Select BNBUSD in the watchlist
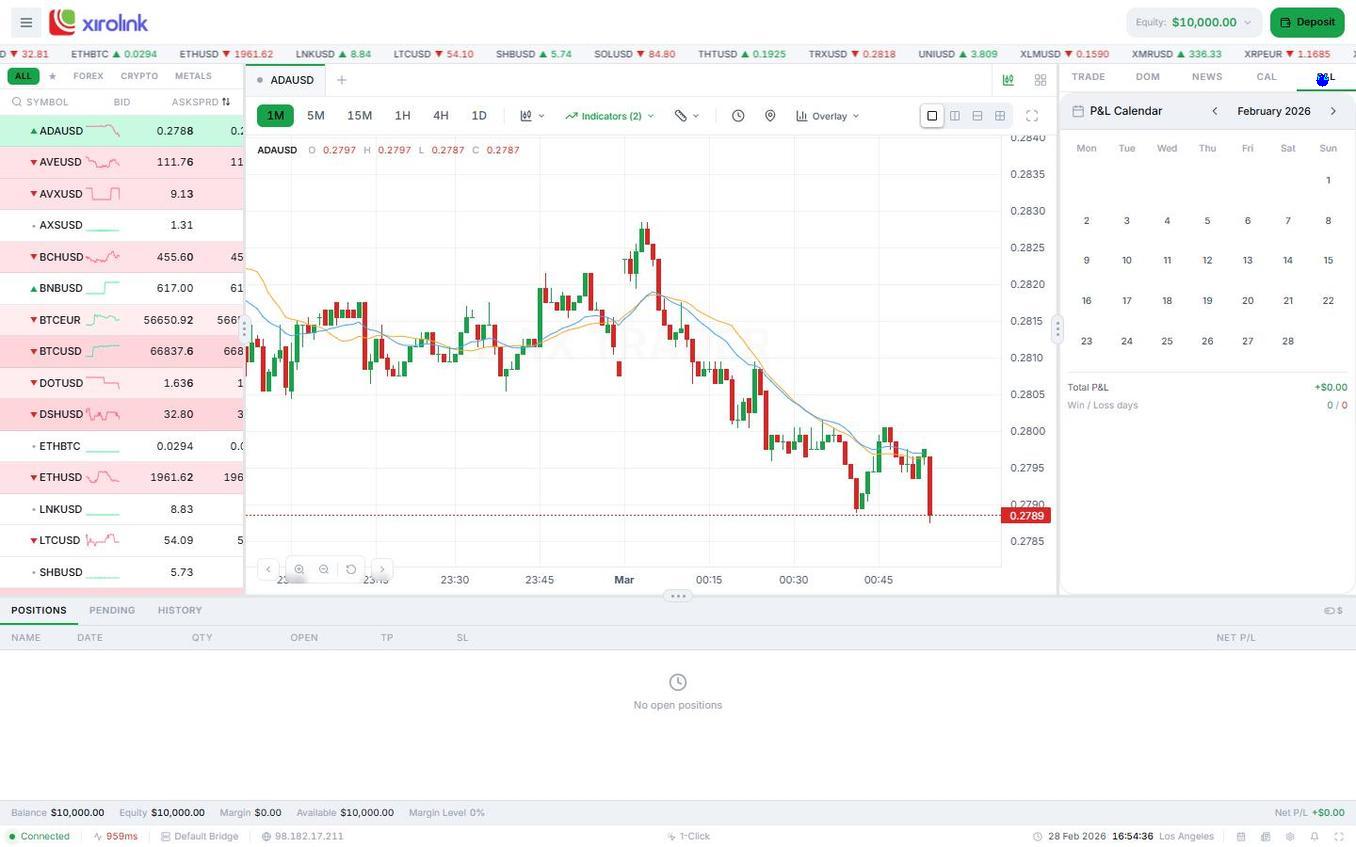This screenshot has height=847, width=1356. [x=122, y=288]
